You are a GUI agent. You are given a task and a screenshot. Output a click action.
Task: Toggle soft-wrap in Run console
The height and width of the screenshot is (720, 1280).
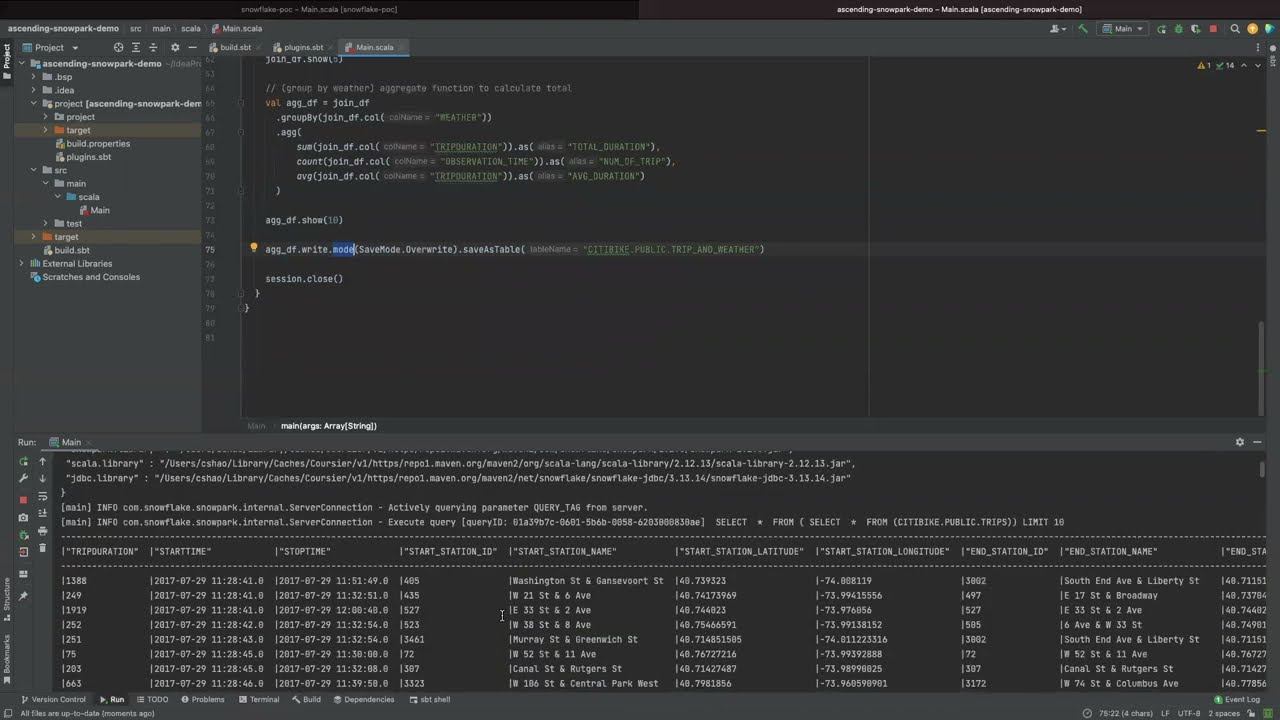(x=42, y=496)
